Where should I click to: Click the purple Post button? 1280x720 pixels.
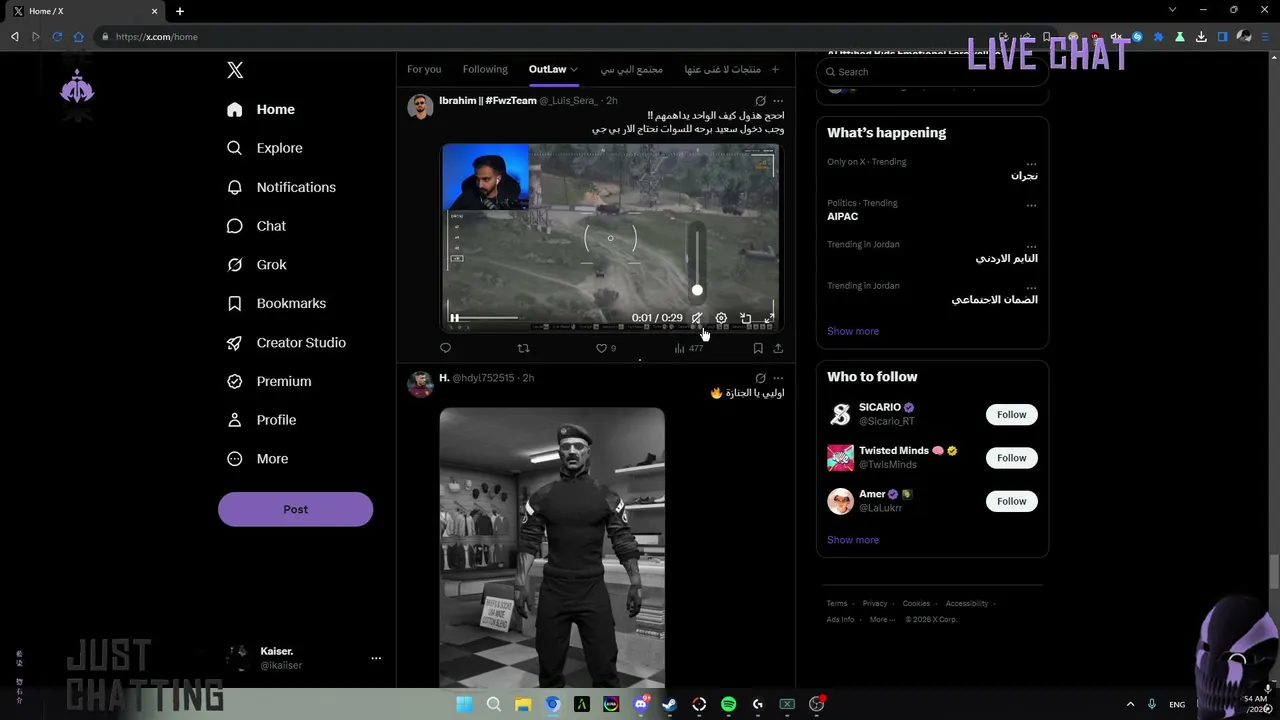pyautogui.click(x=295, y=509)
